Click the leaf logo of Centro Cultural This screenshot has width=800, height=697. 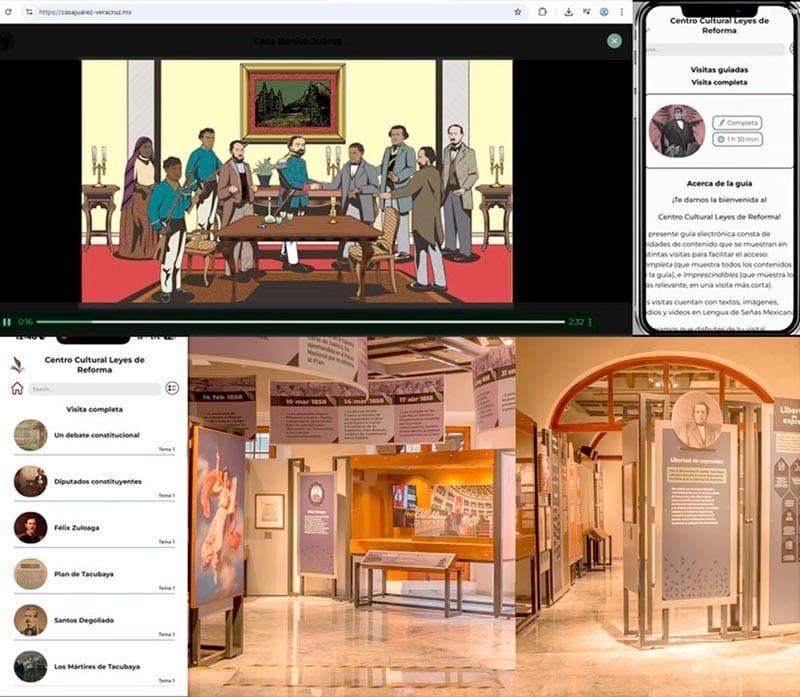16,364
